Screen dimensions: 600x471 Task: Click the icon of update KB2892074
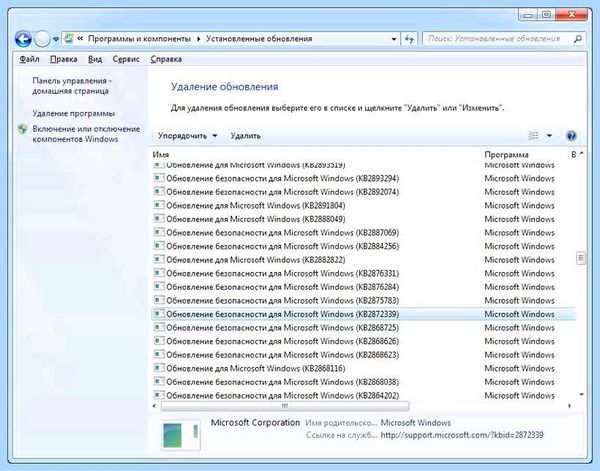[x=159, y=191]
